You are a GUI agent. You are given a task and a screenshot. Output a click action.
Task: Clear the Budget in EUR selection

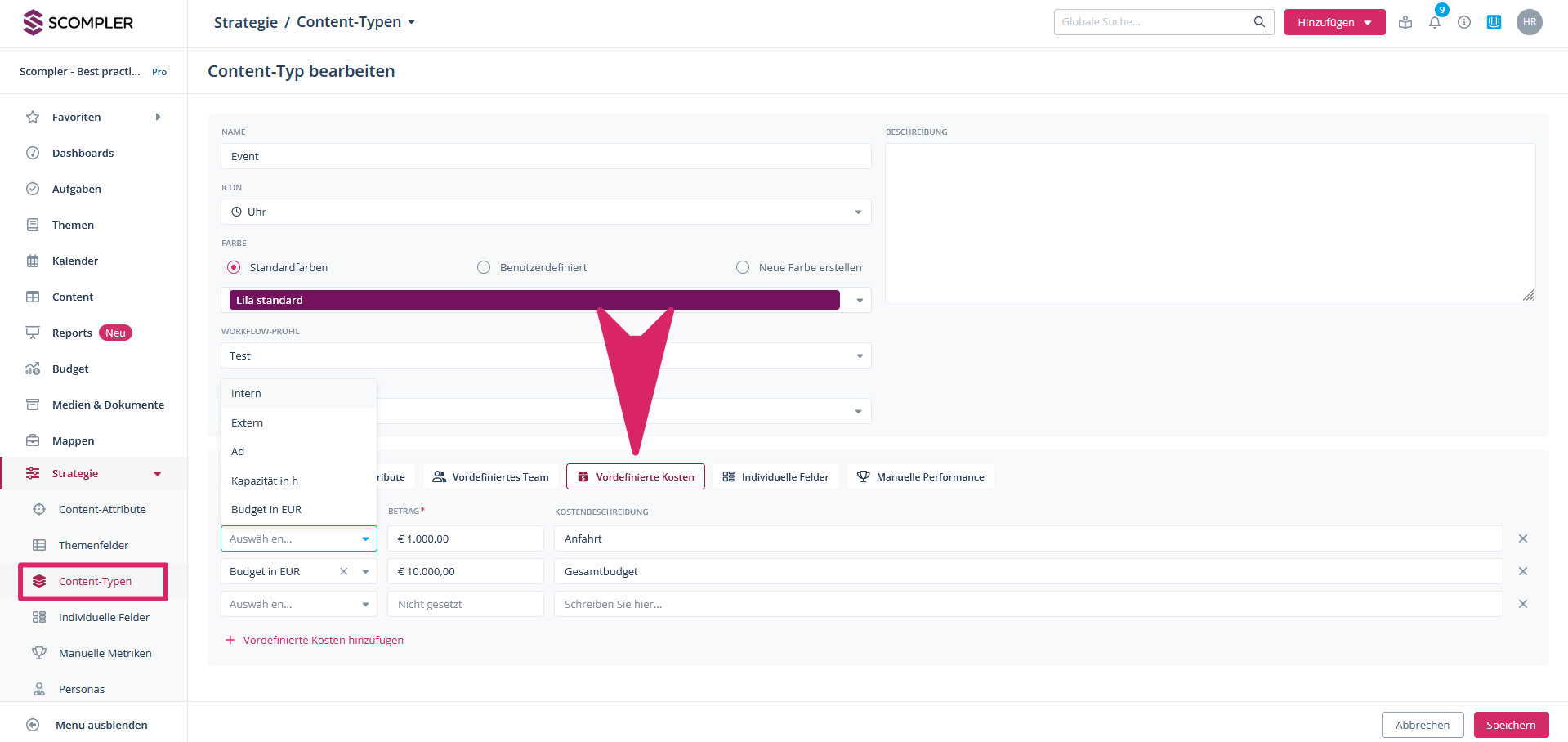click(x=344, y=571)
